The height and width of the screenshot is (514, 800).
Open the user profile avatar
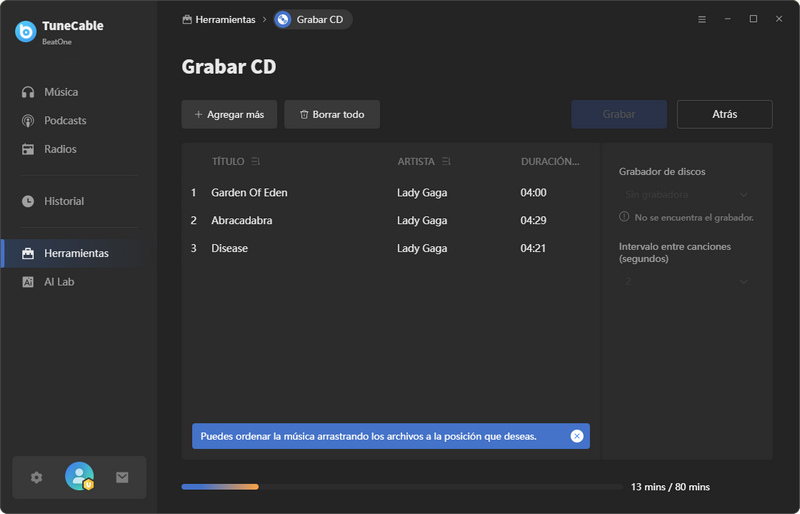pos(79,477)
